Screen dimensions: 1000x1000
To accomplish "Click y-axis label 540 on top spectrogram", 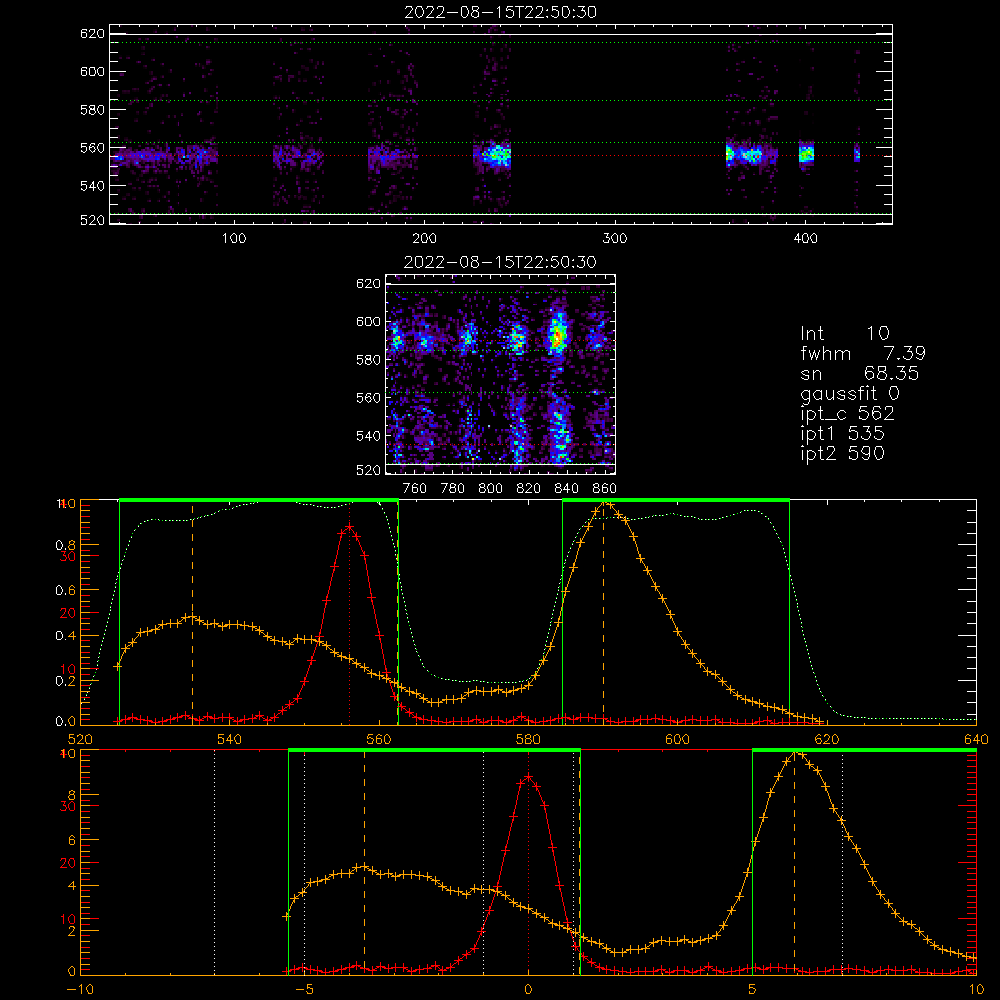I will pos(92,186).
